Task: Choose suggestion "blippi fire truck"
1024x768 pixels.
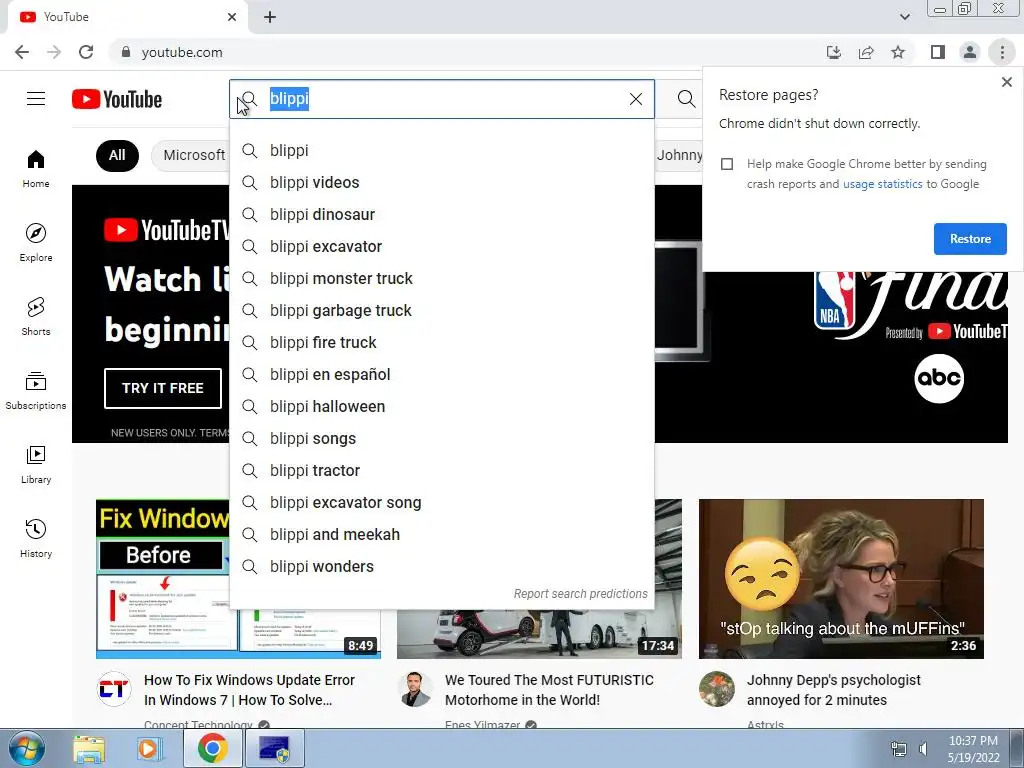Action: (441, 342)
